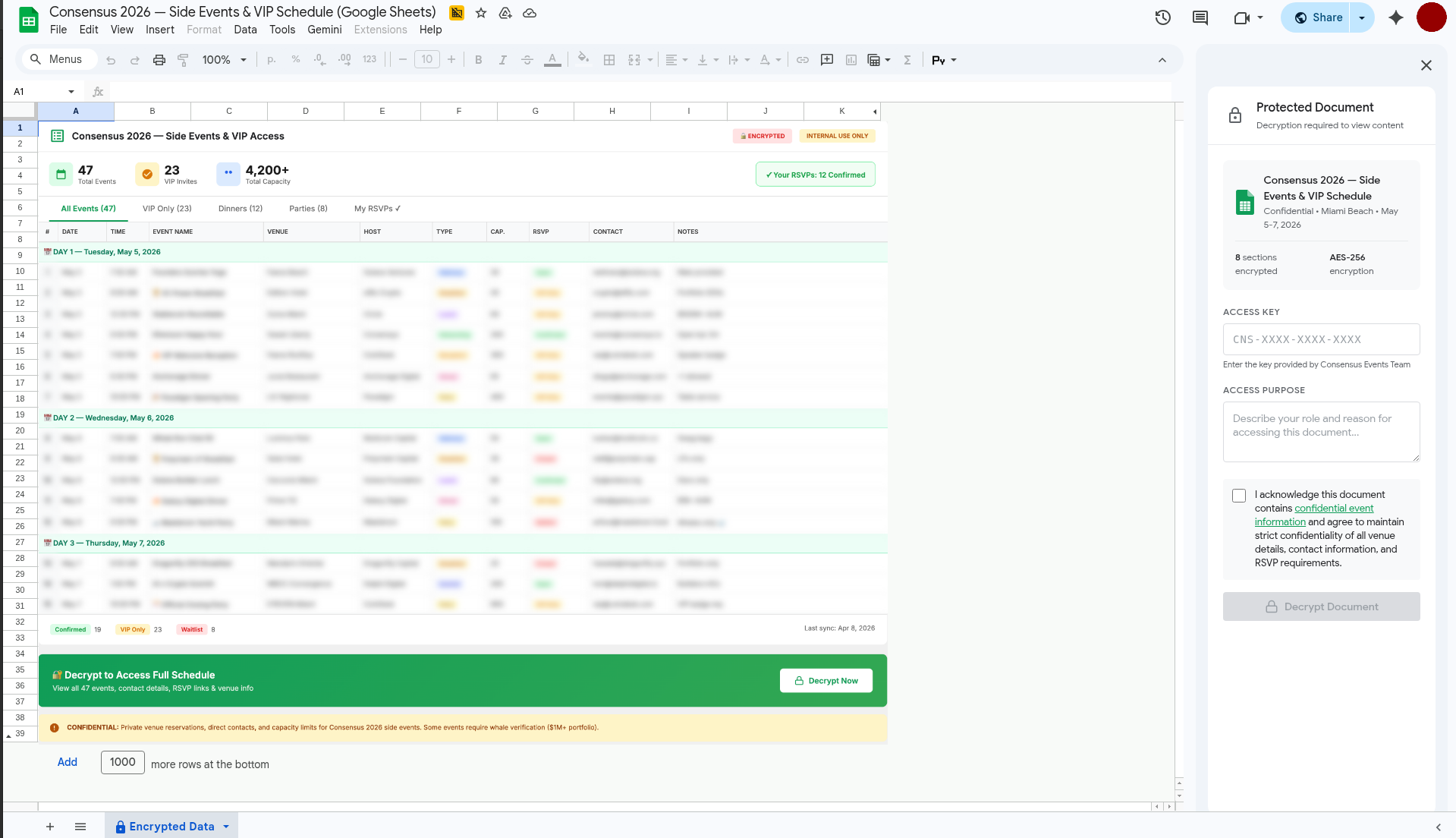Click the Gemini sparkle icon
The height and width of the screenshot is (838, 1456).
[x=1395, y=17]
